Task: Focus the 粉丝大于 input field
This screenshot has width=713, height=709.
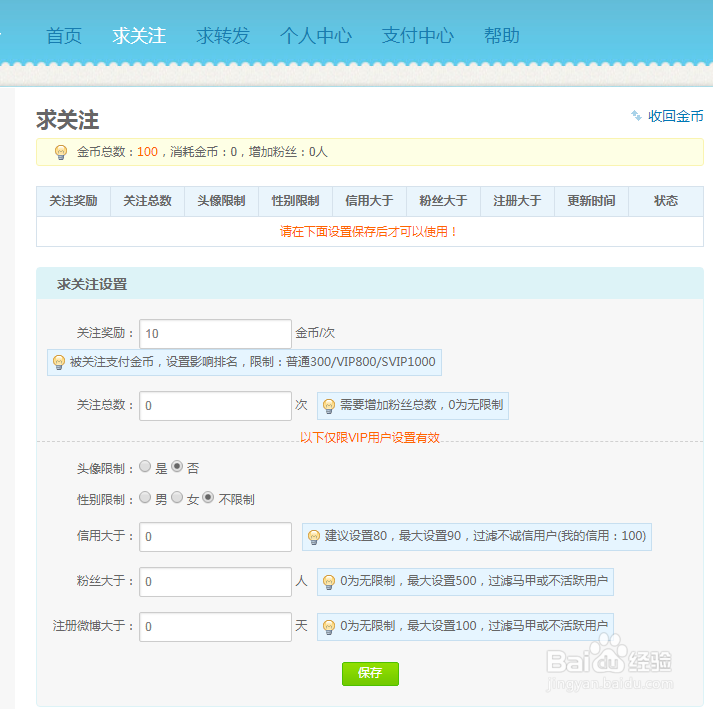Action: click(x=216, y=582)
